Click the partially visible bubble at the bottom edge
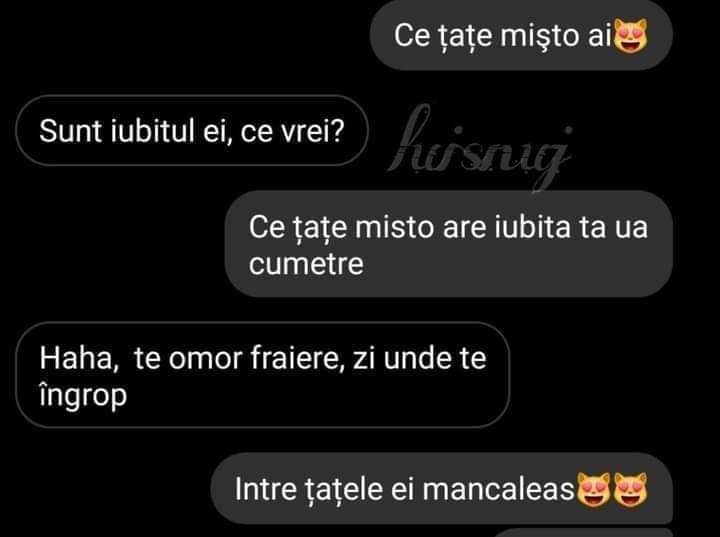The image size is (720, 537). coord(582,532)
